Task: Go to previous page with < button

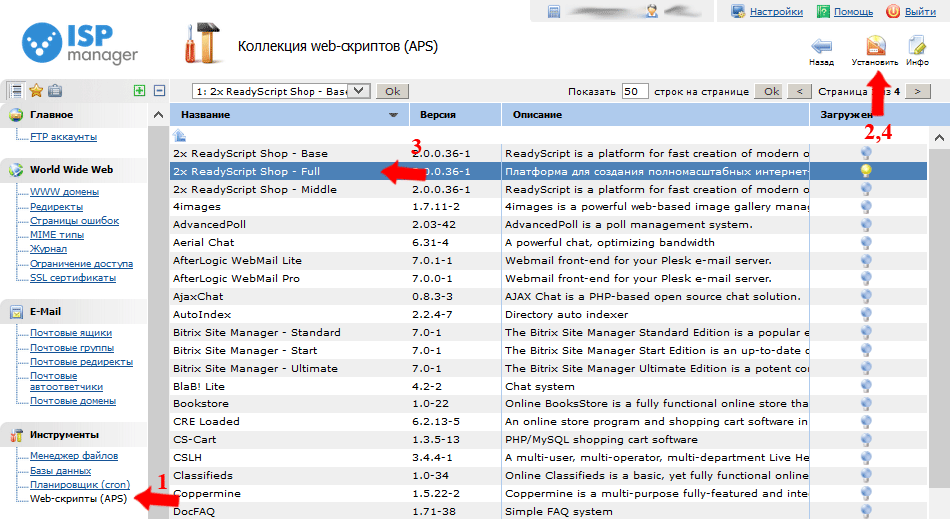Action: [800, 91]
